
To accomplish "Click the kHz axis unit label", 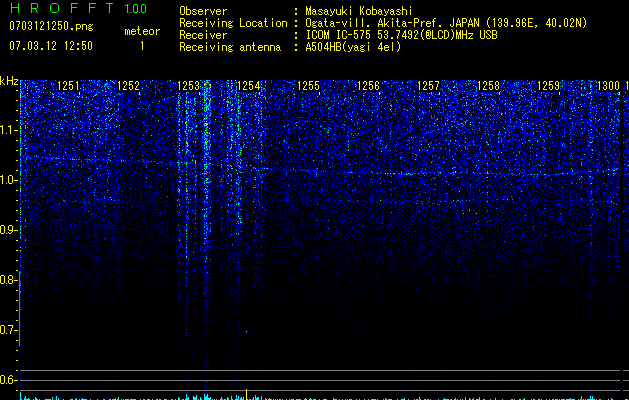I will pyautogui.click(x=9, y=81).
